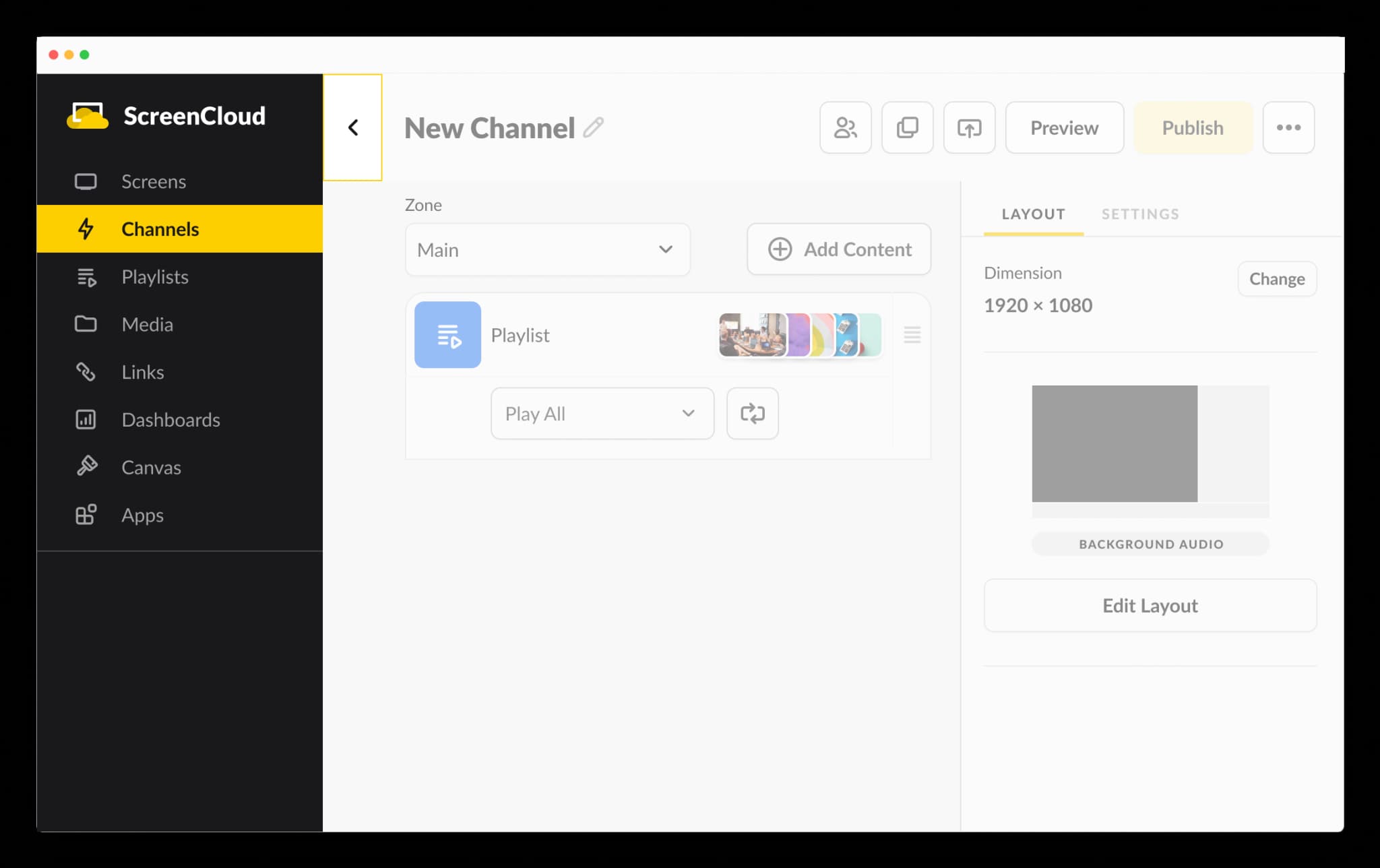This screenshot has height=868, width=1380.
Task: Toggle the repeat/loop playlist button
Action: click(752, 413)
